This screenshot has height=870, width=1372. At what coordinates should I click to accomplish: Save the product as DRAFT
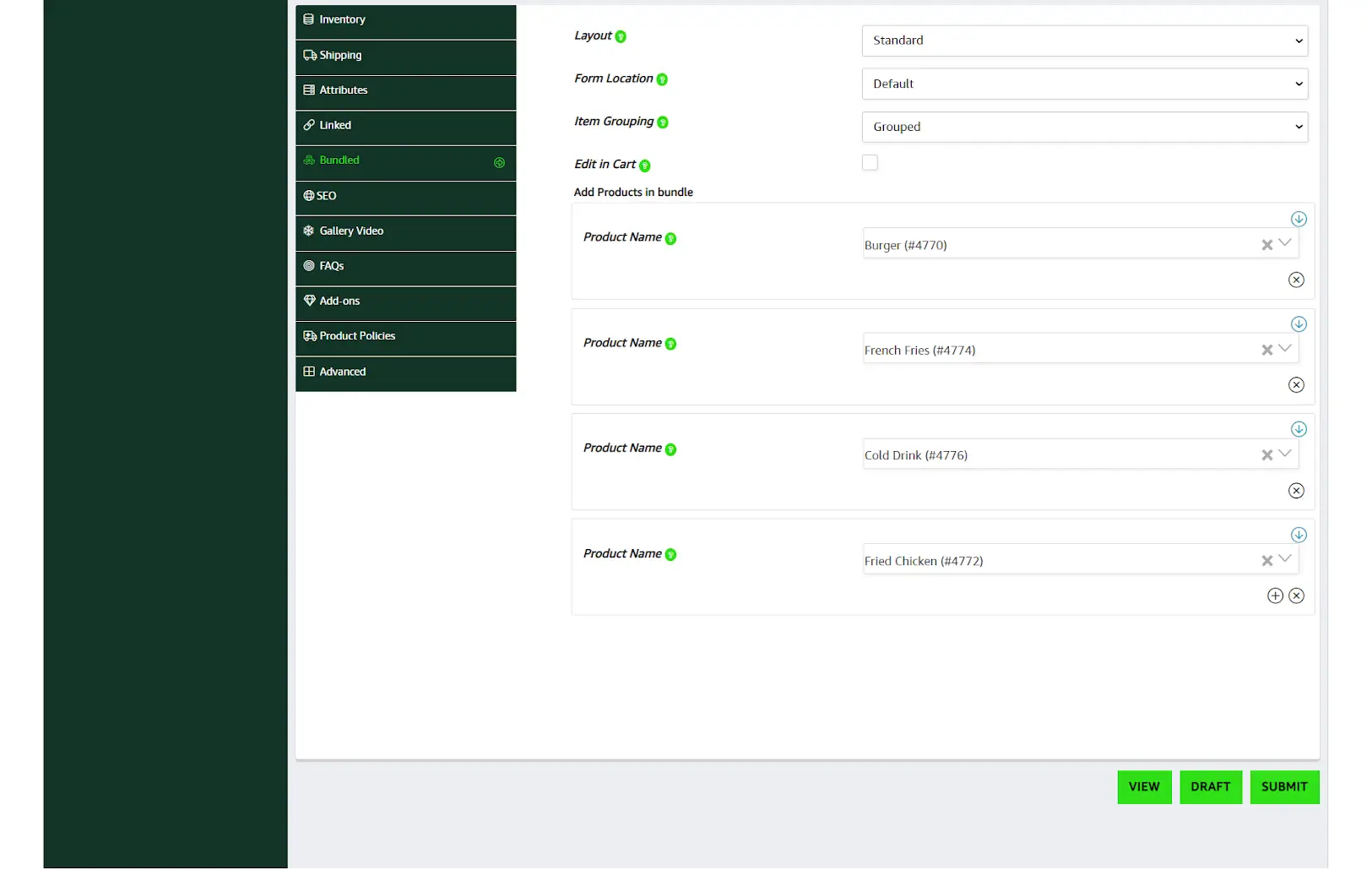coord(1211,787)
